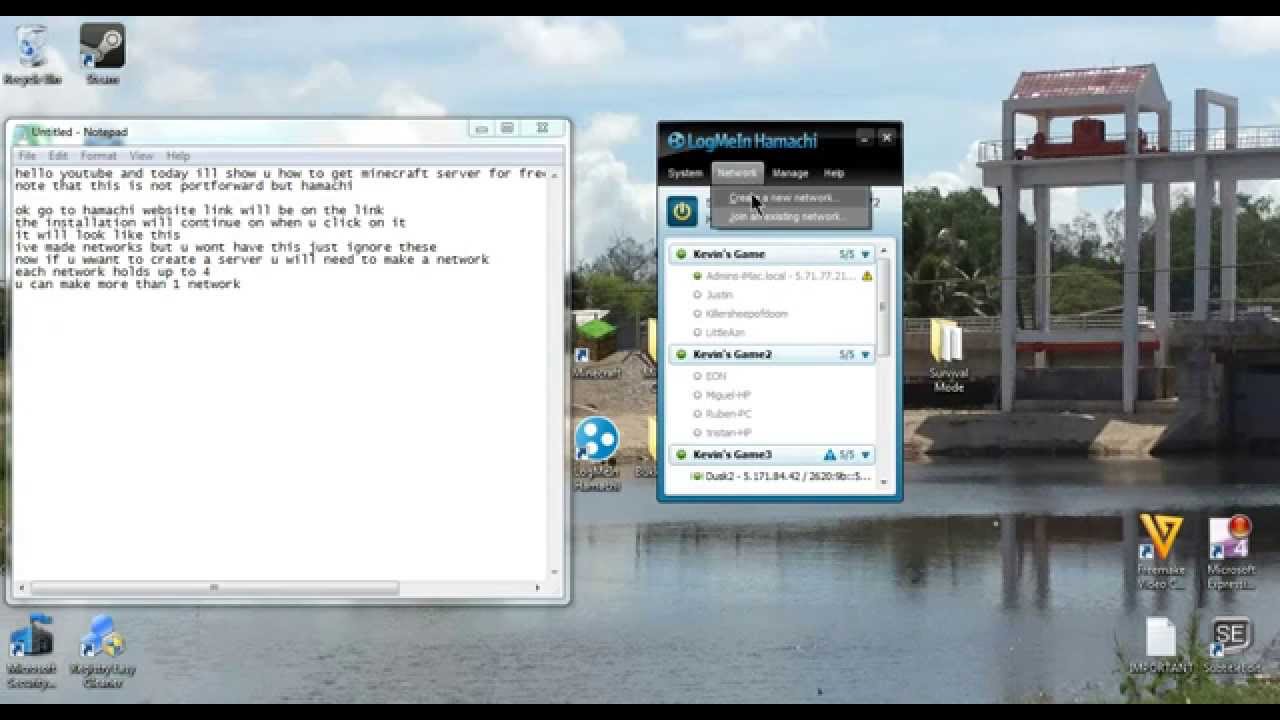Open the Microsoft Expression desktop shortcut

[1231, 551]
